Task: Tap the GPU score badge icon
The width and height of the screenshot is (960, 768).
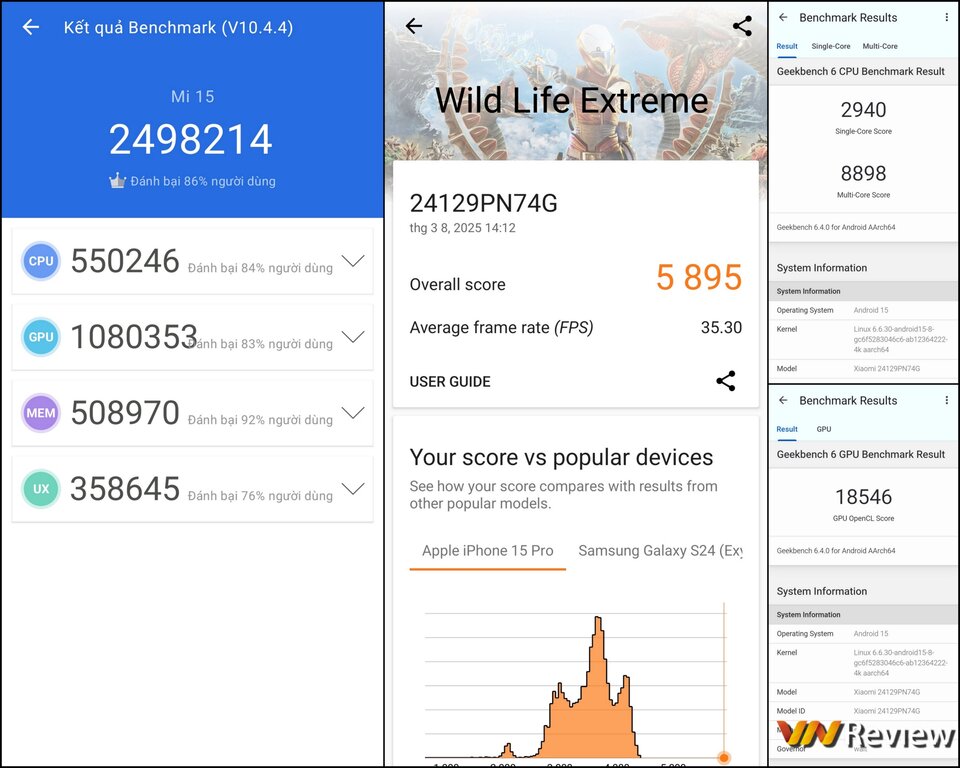Action: pos(41,337)
